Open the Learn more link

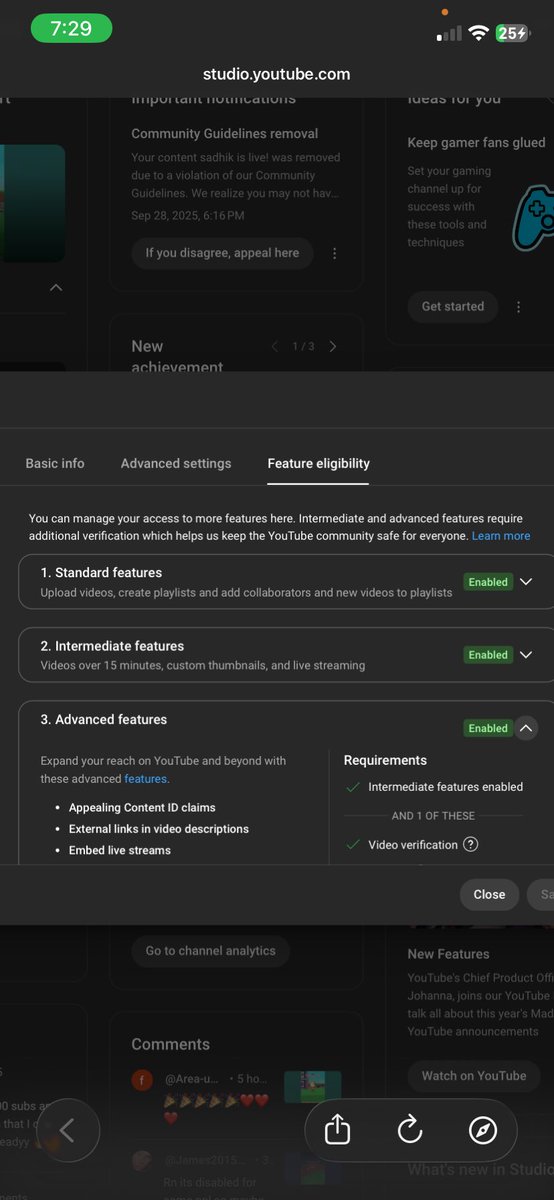501,536
